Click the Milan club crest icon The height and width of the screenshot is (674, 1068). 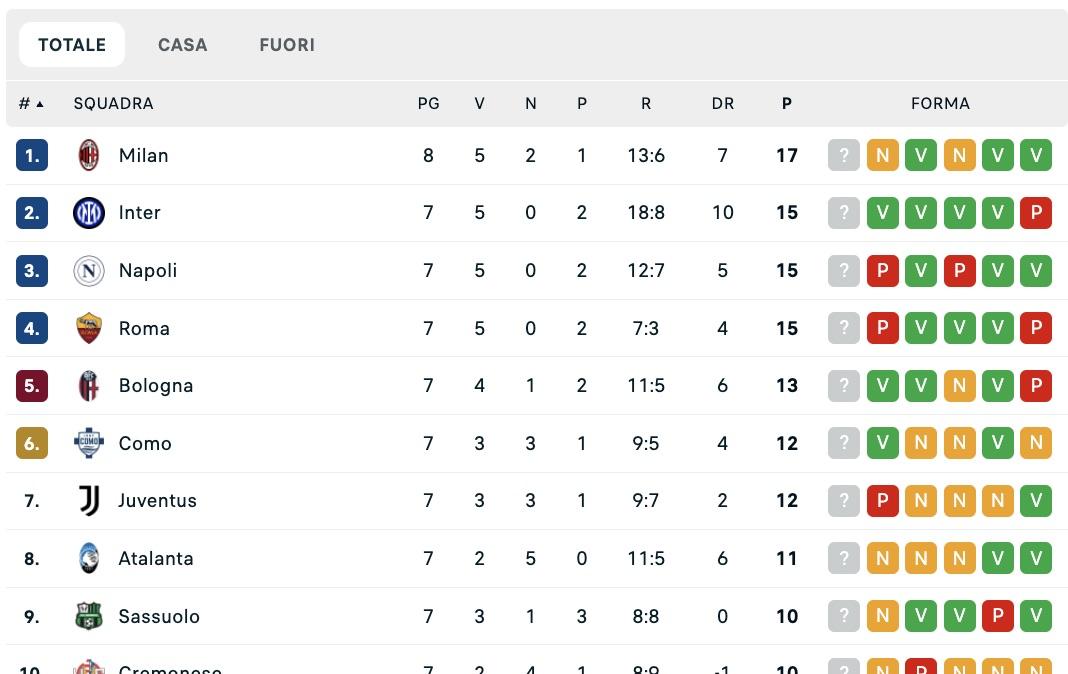tap(89, 155)
